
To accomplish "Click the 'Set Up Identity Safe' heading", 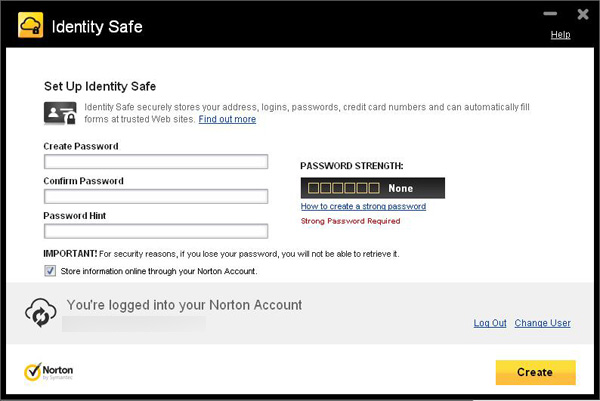I will [x=99, y=87].
